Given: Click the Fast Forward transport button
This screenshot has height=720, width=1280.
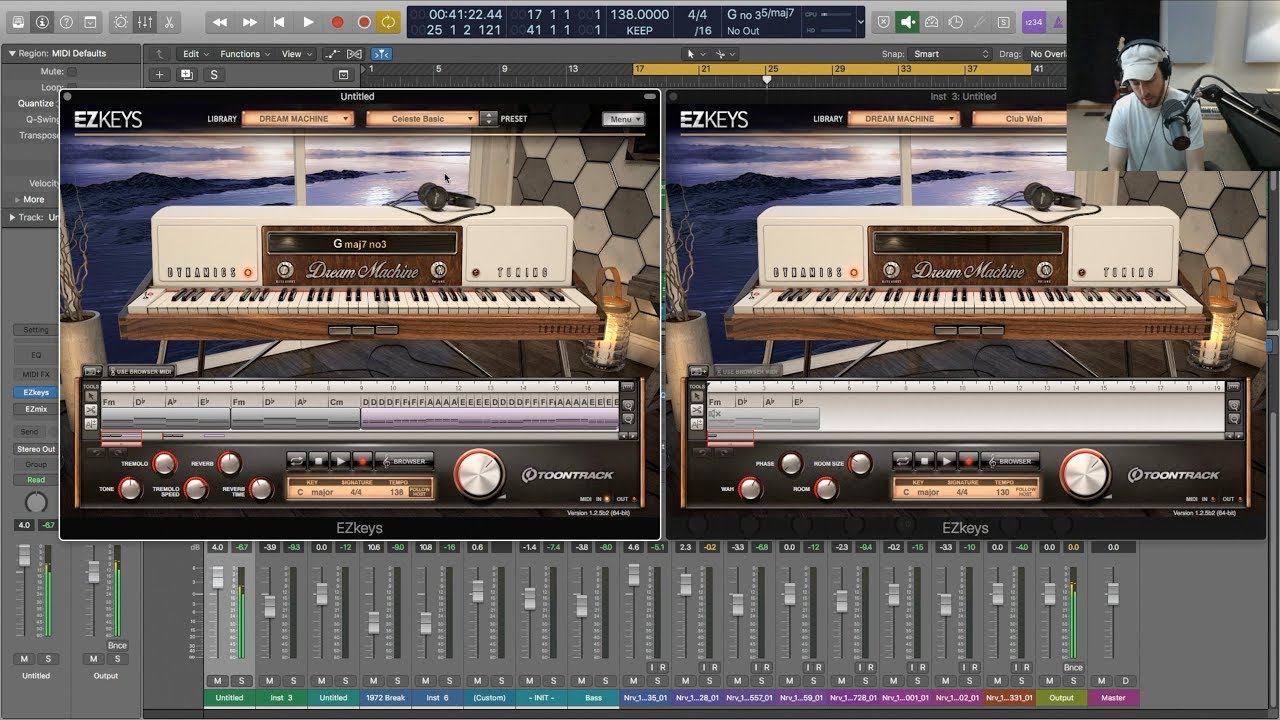Looking at the screenshot, I should pos(250,21).
